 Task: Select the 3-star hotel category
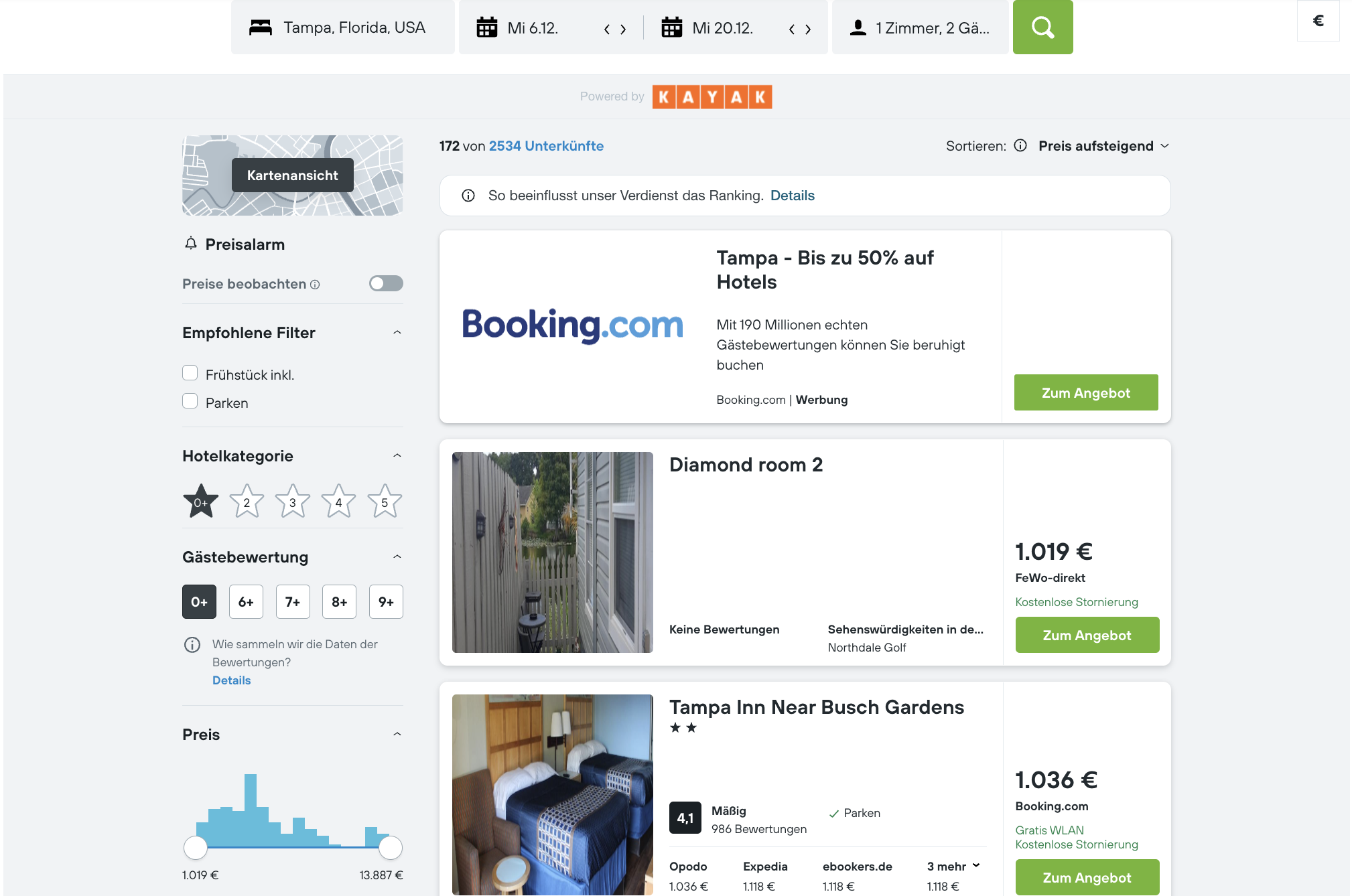[x=293, y=501]
